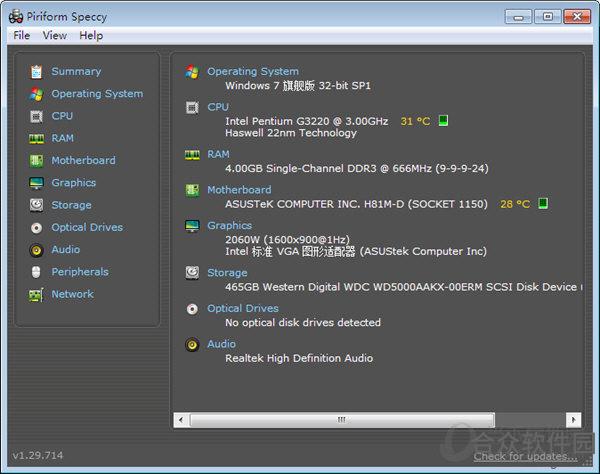The height and width of the screenshot is (474, 600).
Task: Click the 4.00GB Single-Channel DDR3 text
Action: click(357, 169)
